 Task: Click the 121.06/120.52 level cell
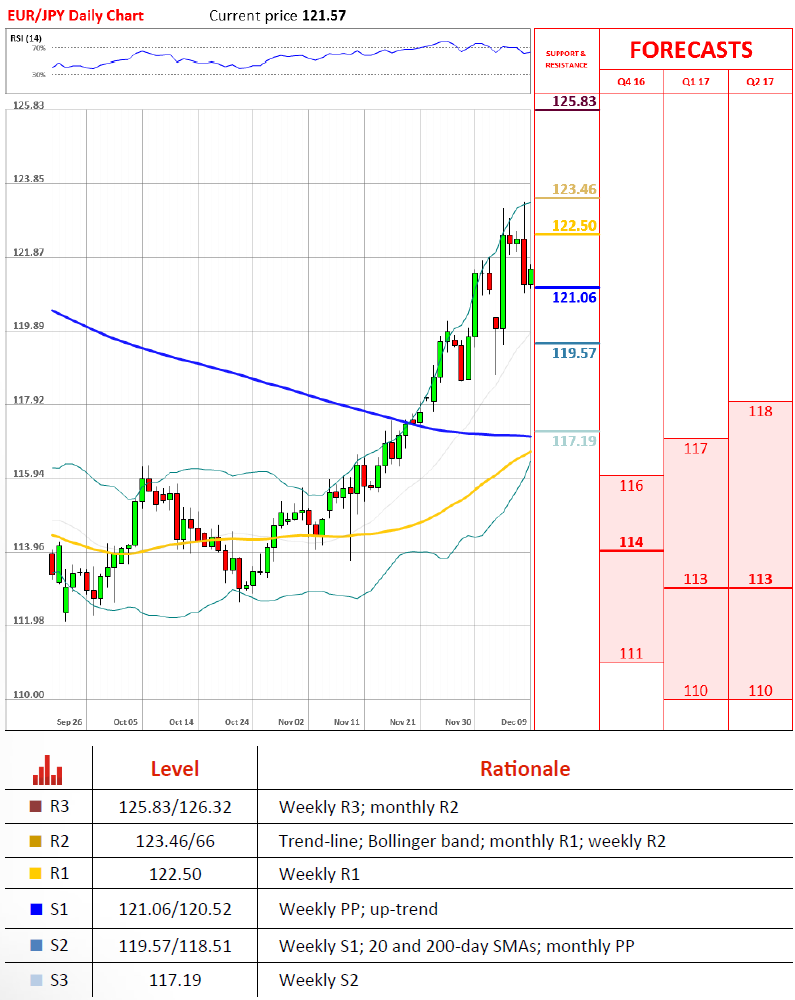click(x=175, y=909)
